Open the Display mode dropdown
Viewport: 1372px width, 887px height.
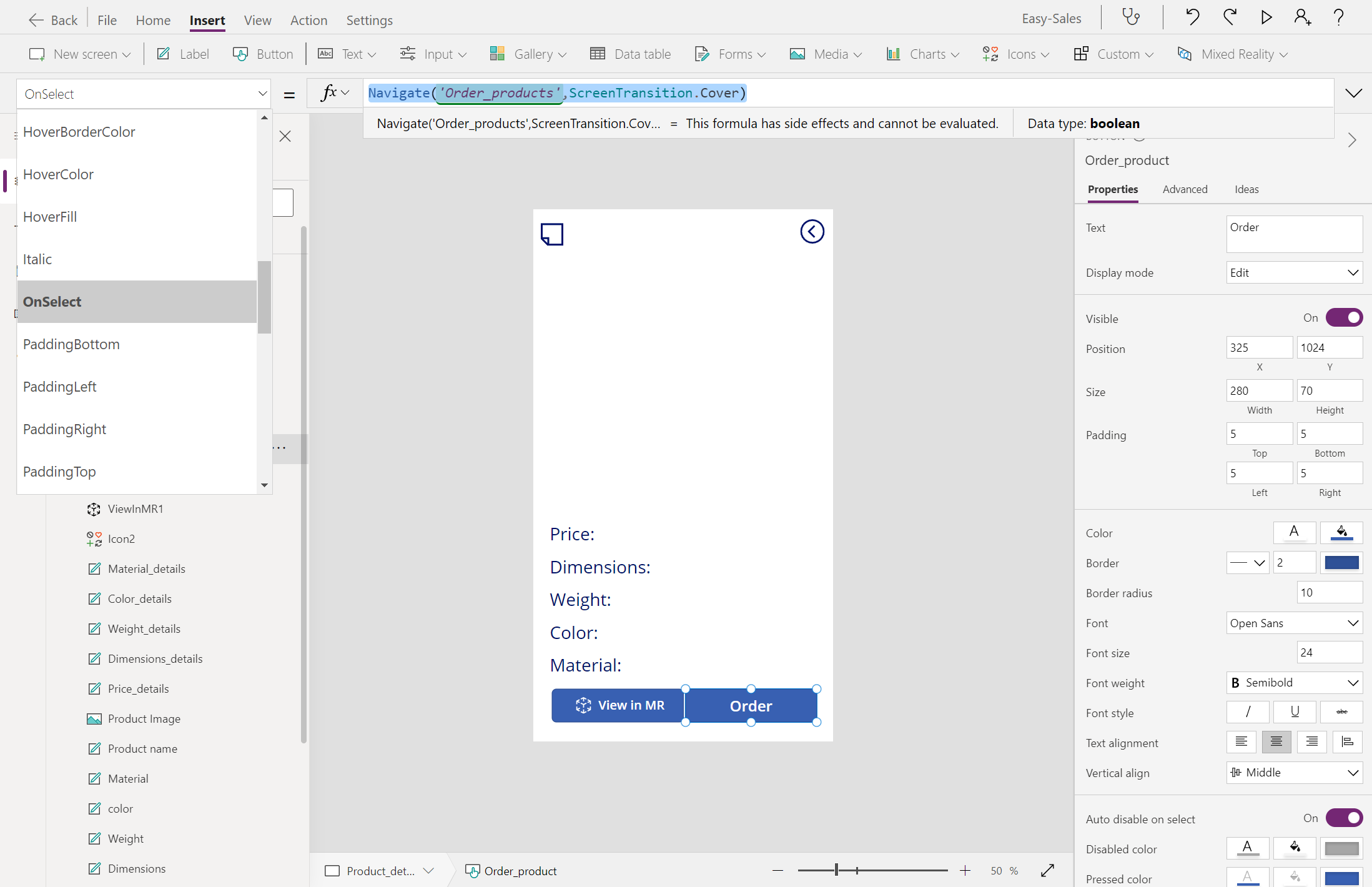pos(1294,272)
